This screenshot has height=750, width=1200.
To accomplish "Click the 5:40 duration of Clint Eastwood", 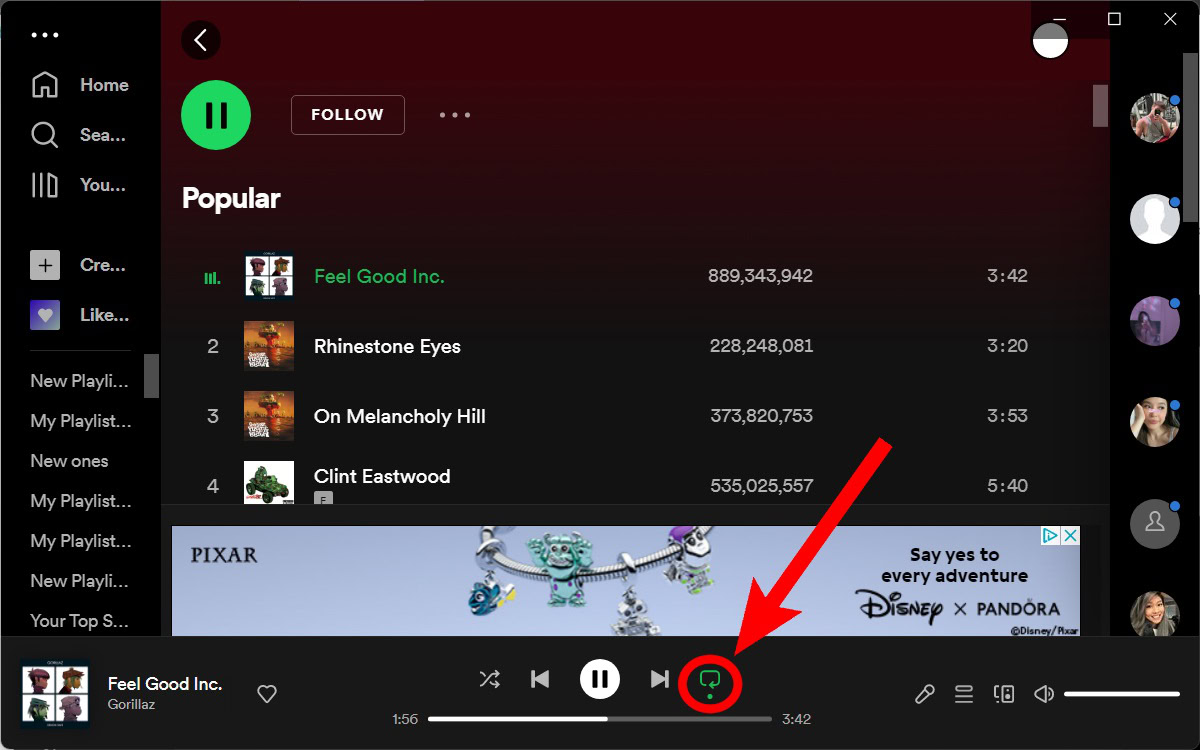I will click(x=1007, y=486).
